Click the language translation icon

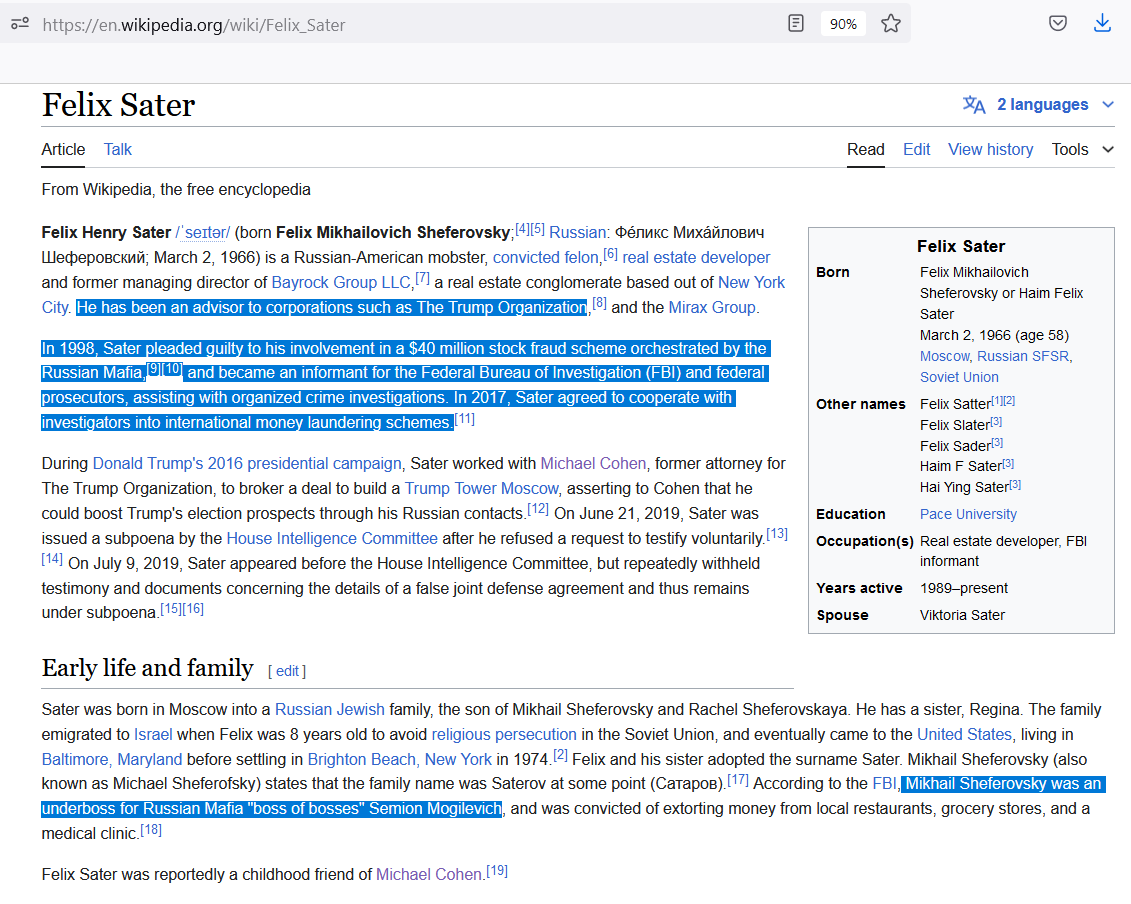click(x=974, y=105)
